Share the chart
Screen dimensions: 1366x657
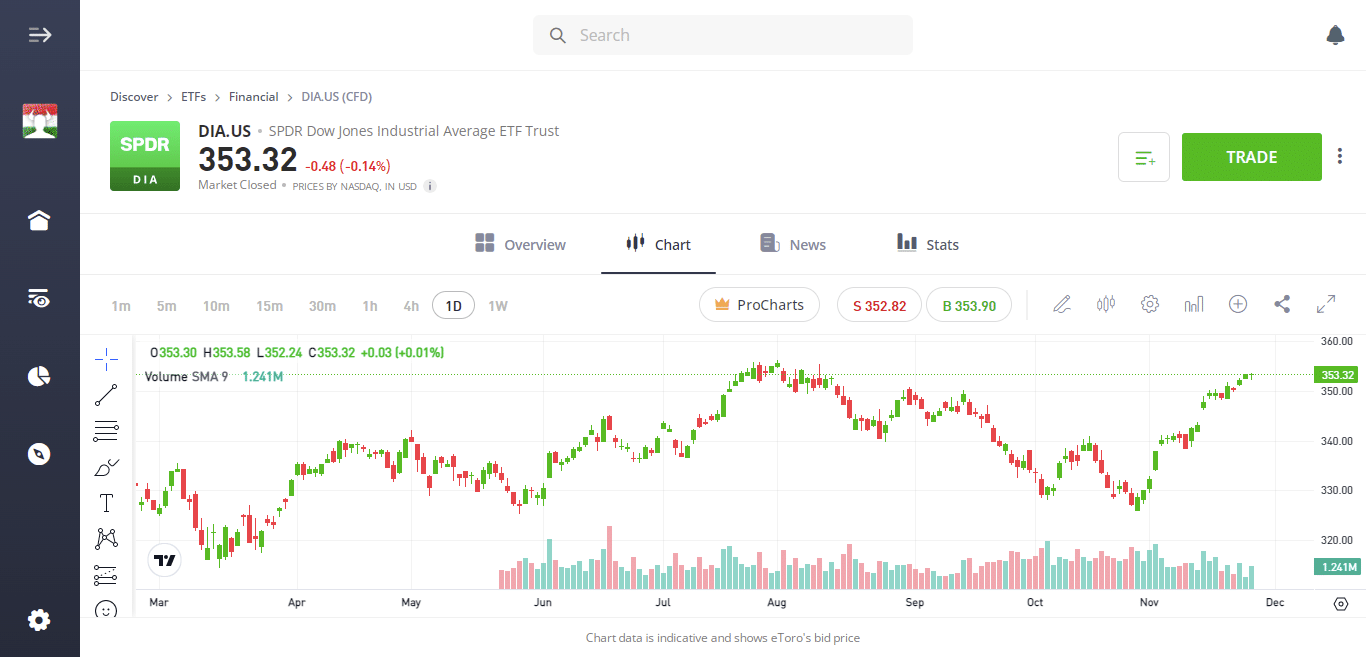[x=1282, y=304]
